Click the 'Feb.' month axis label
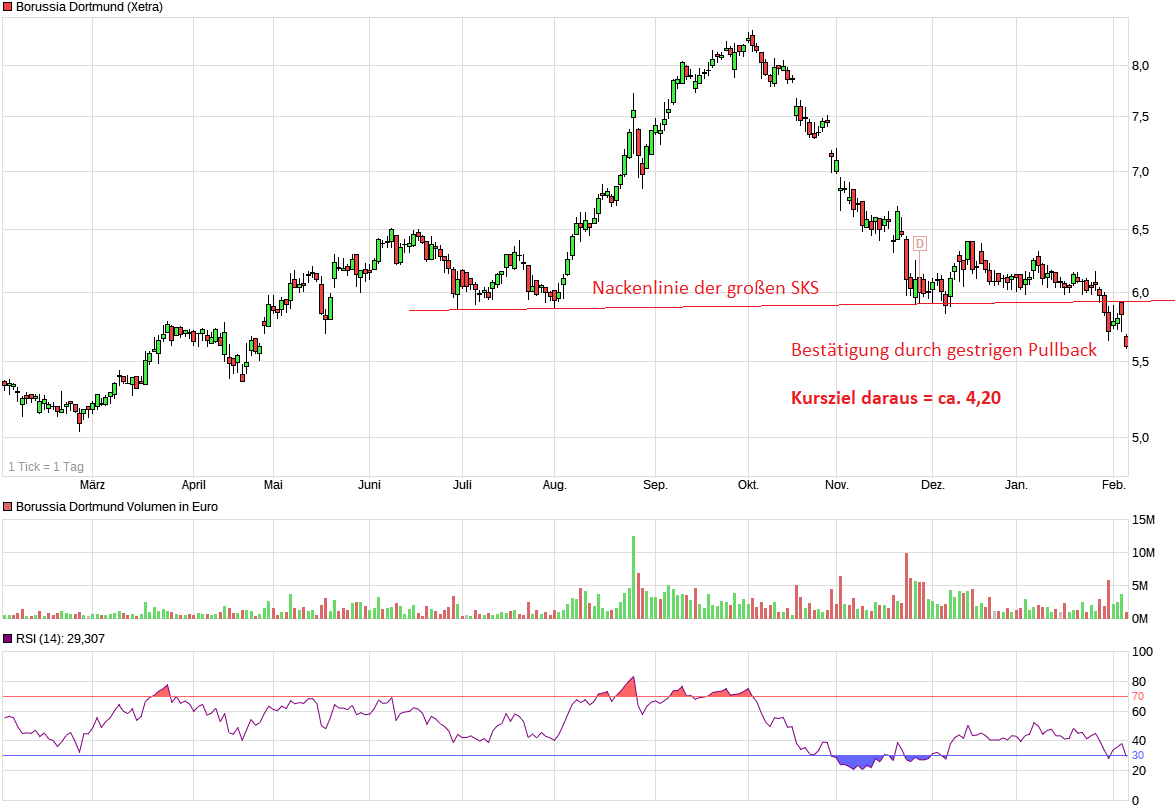The width and height of the screenshot is (1175, 812). [x=1114, y=485]
